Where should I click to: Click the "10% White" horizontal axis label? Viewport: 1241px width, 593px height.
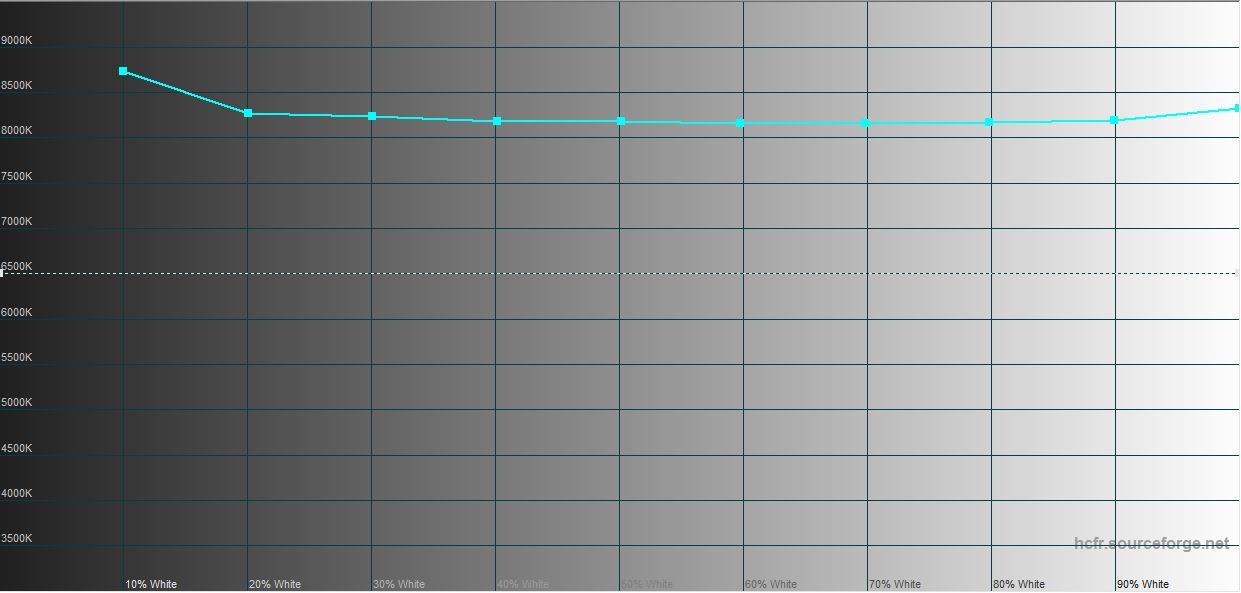[x=151, y=584]
